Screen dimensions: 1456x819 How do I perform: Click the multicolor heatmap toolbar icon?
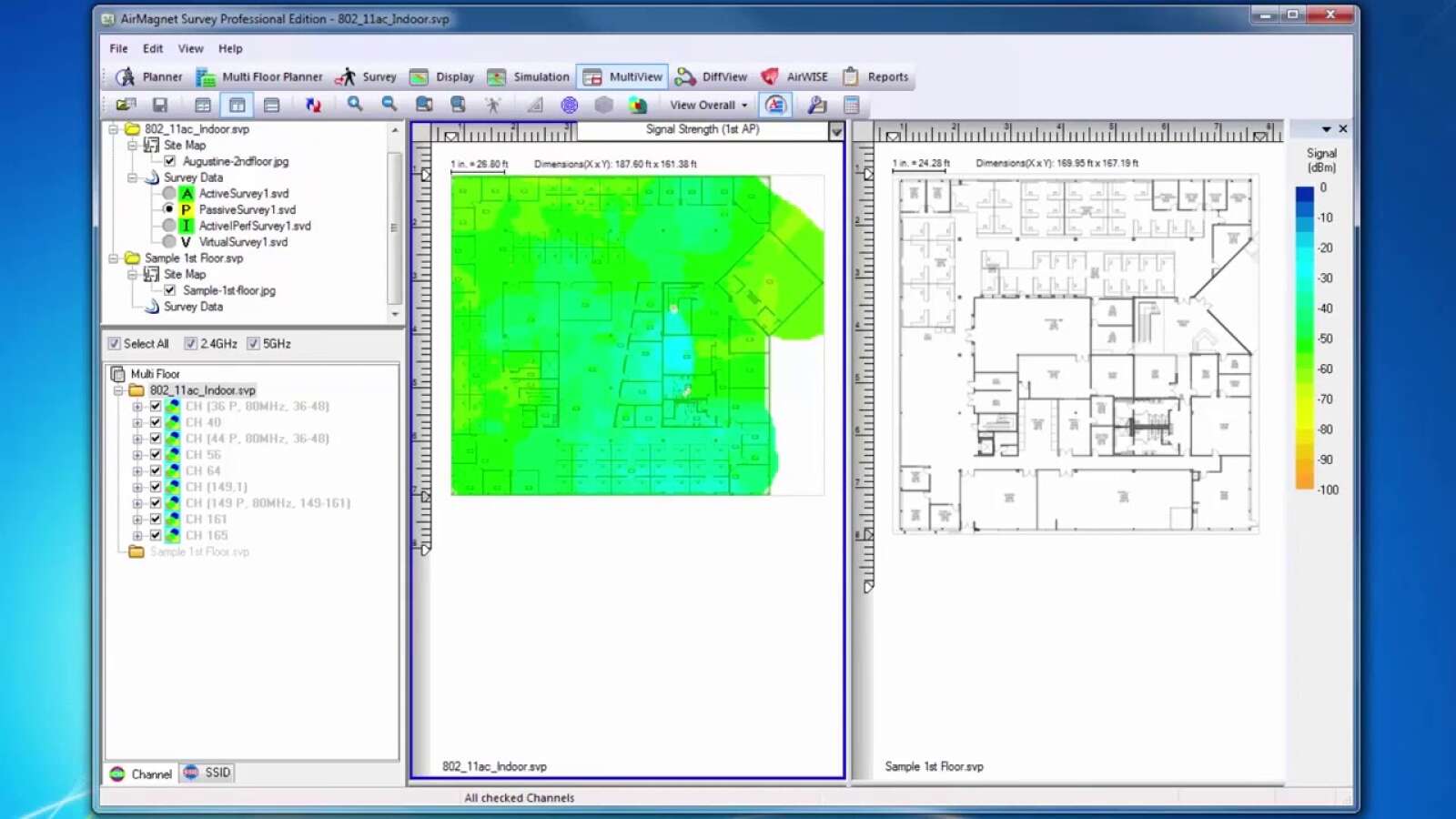click(x=637, y=105)
